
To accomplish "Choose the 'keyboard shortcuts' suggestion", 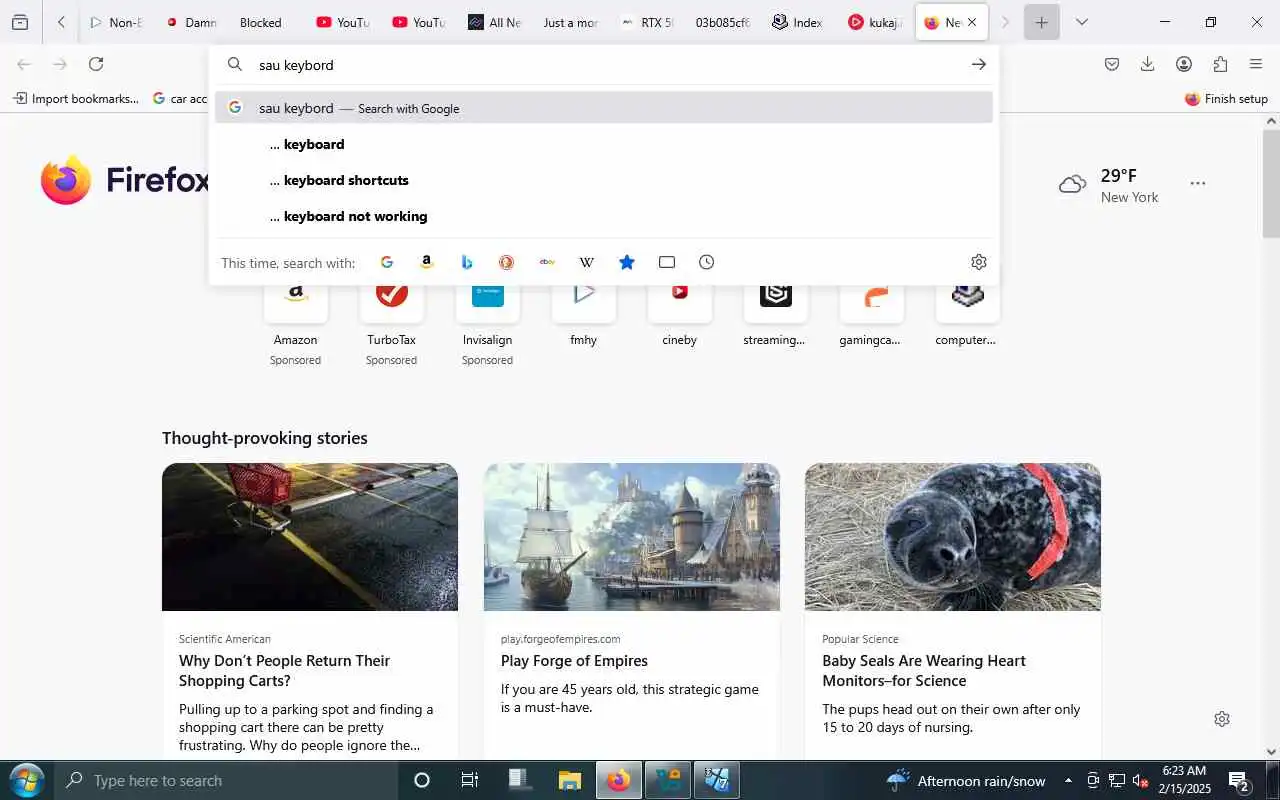I will click(x=604, y=180).
